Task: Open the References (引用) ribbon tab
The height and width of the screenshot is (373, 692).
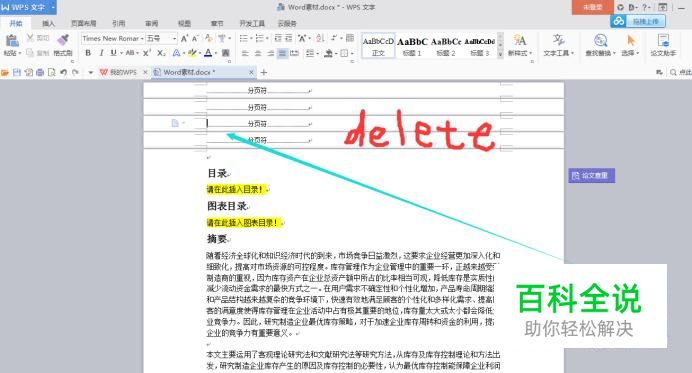Action: pyautogui.click(x=118, y=23)
